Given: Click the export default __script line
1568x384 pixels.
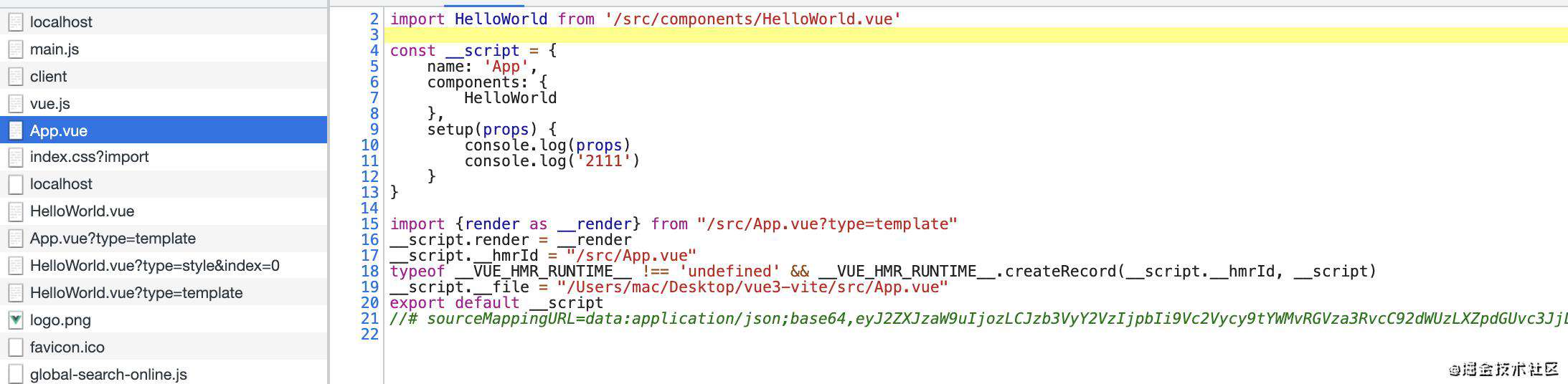Looking at the screenshot, I should (496, 303).
